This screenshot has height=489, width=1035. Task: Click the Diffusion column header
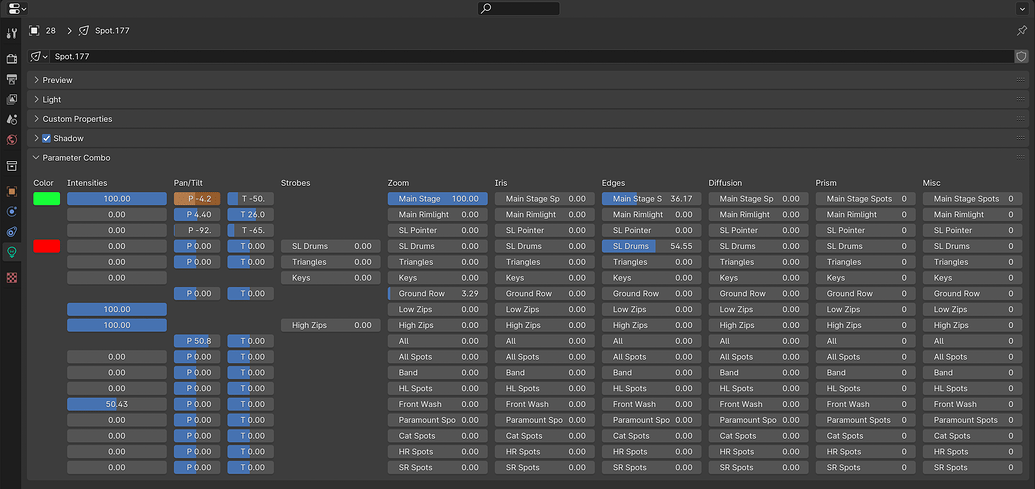pos(725,183)
